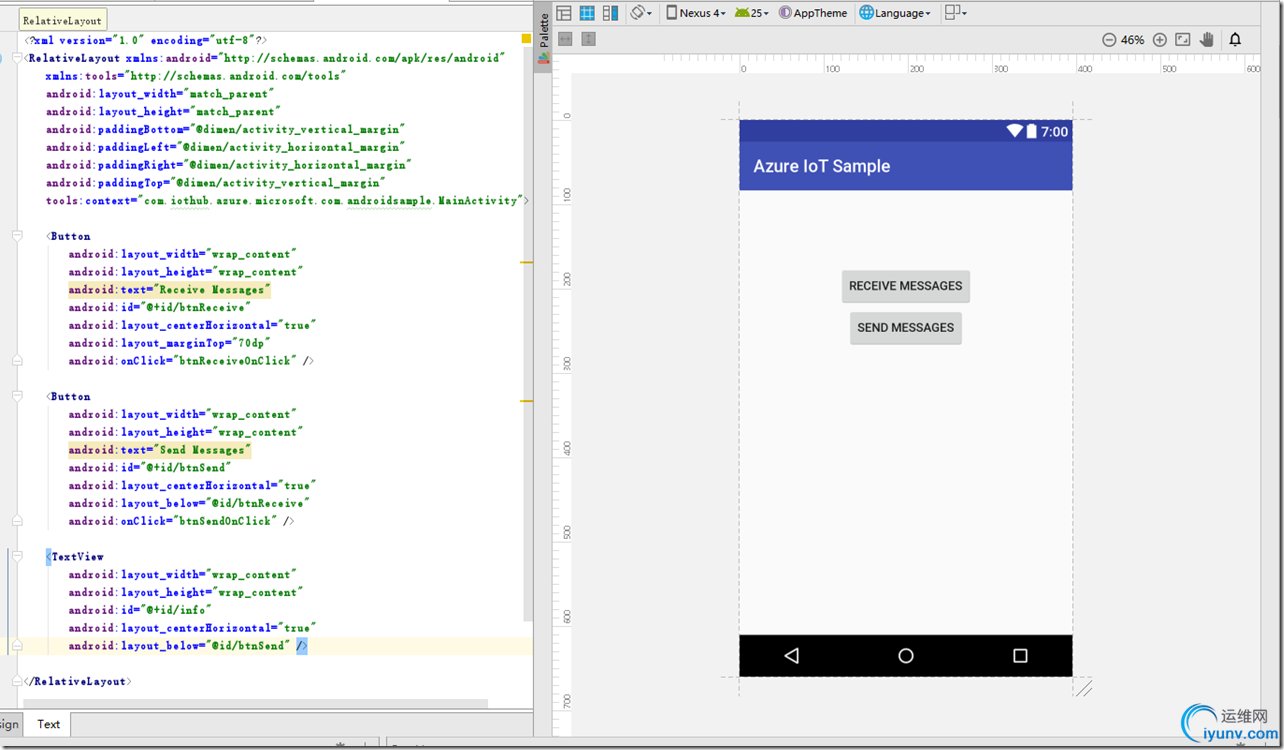Screen dimensions: 1284x750
Task: Click the text="Send Messages" attribute line
Action: (x=159, y=450)
